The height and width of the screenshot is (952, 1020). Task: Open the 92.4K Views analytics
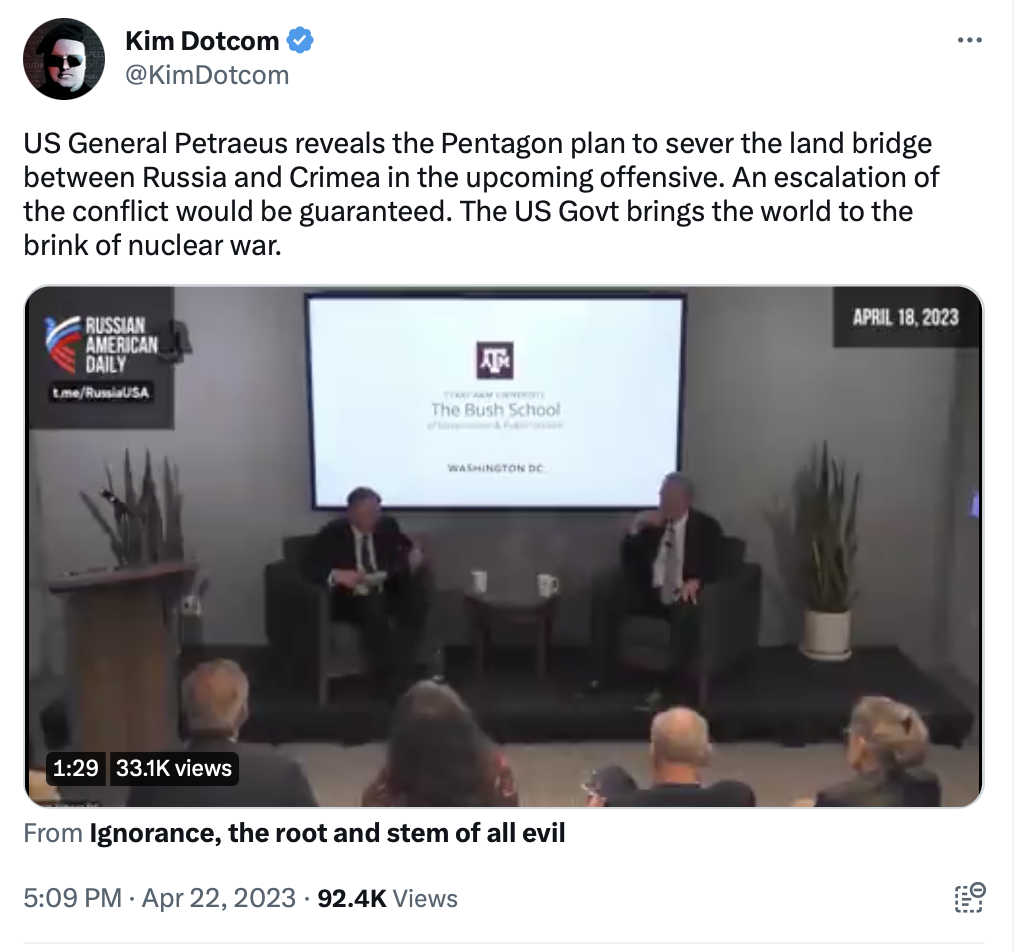(x=388, y=898)
